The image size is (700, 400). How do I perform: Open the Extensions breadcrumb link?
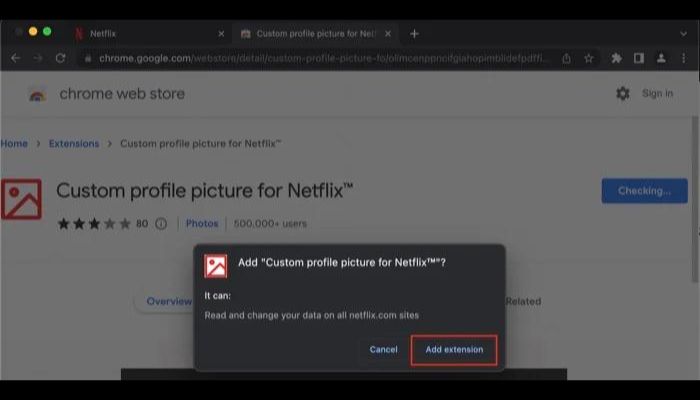pos(74,144)
